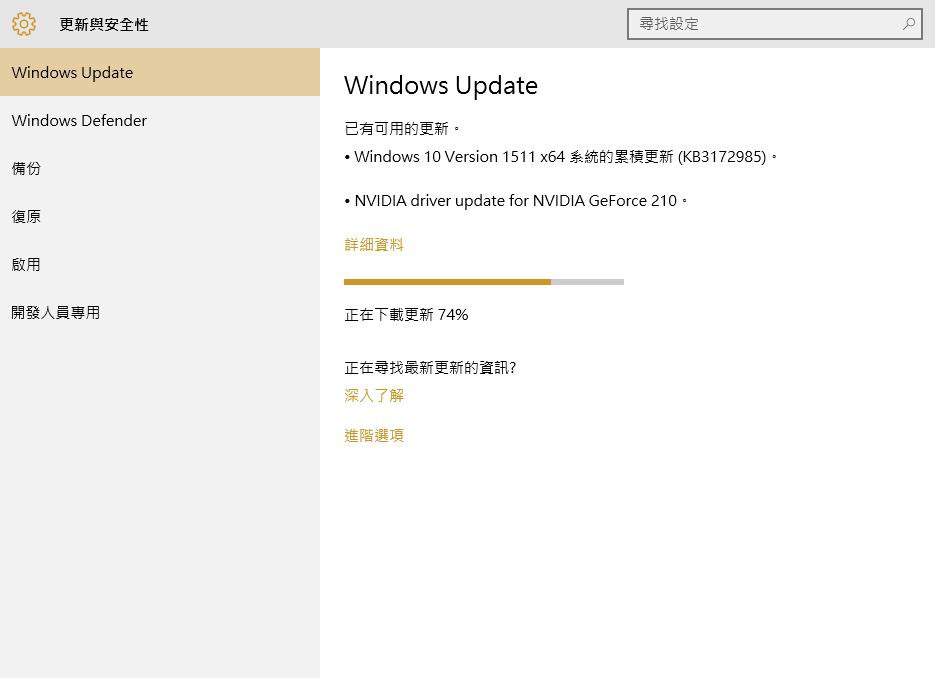Click the 更新與安全性 window title
Image resolution: width=935 pixels, height=678 pixels.
point(104,24)
